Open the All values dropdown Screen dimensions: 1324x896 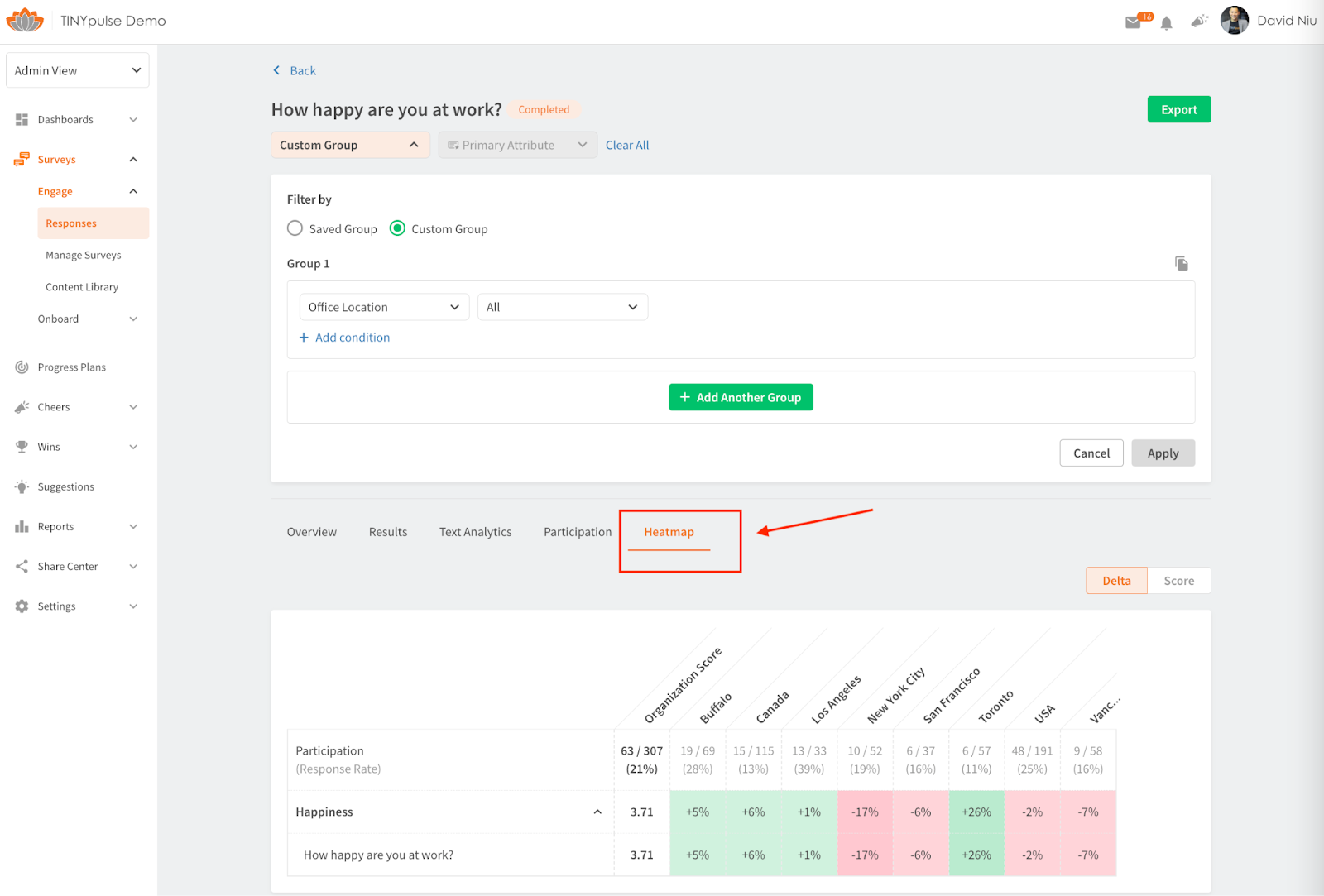[563, 307]
